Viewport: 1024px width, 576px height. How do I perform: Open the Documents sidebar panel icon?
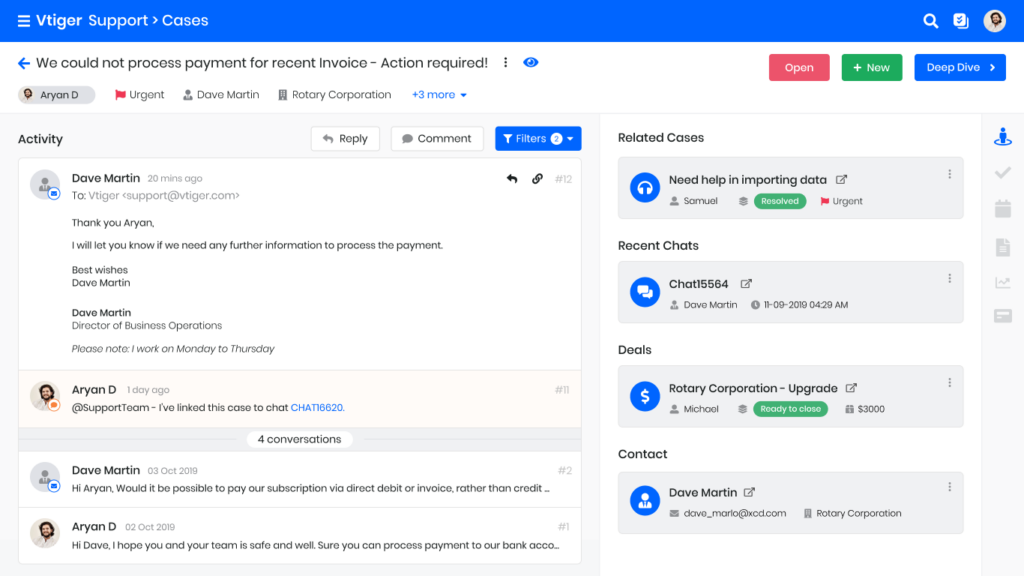[x=1003, y=244]
